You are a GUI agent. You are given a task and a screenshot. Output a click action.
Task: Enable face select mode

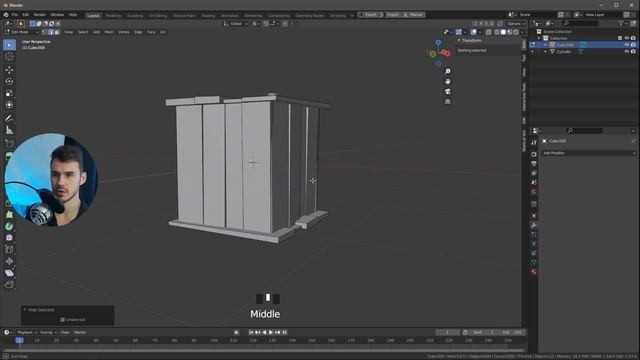pyautogui.click(x=57, y=32)
